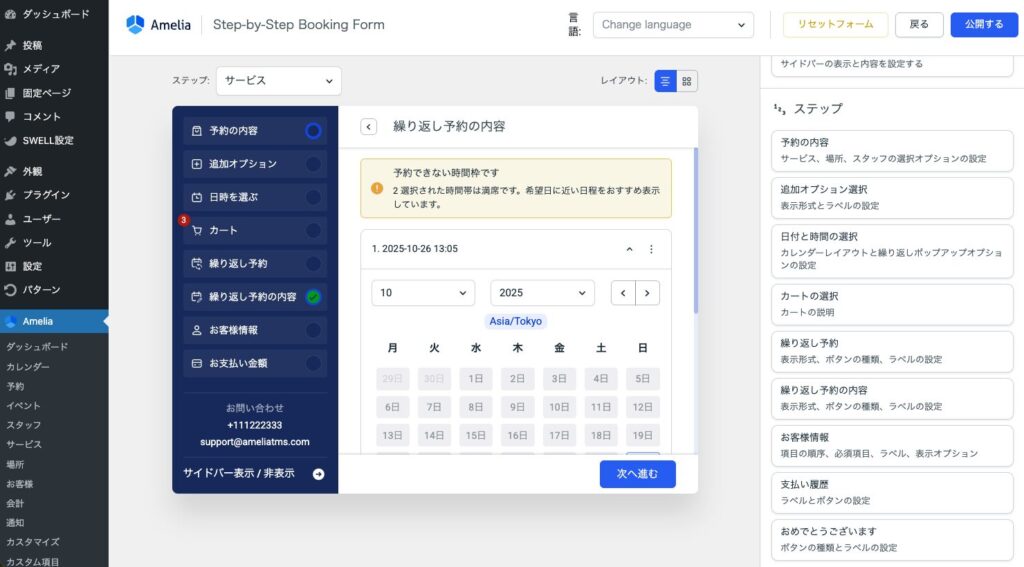This screenshot has height=567, width=1024.
Task: Select the 予約の内容 step radio indicator
Action: (x=313, y=131)
